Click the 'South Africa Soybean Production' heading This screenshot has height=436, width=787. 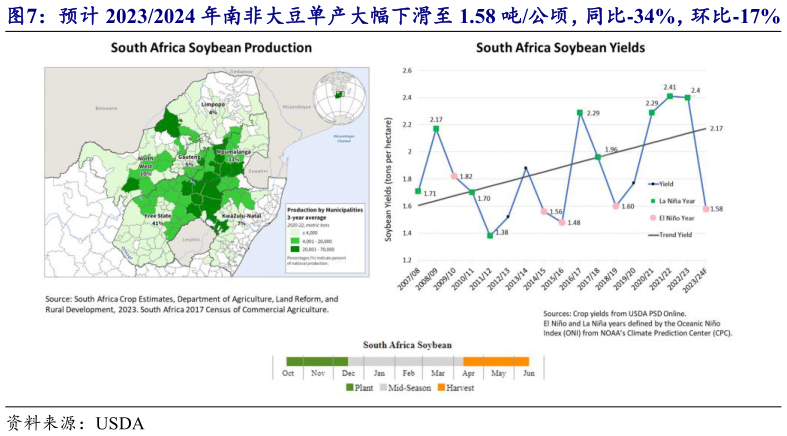211,48
